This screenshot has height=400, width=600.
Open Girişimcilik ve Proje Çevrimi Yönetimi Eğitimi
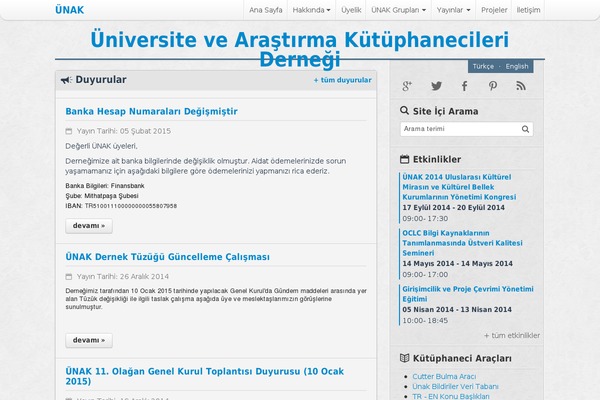coord(468,294)
